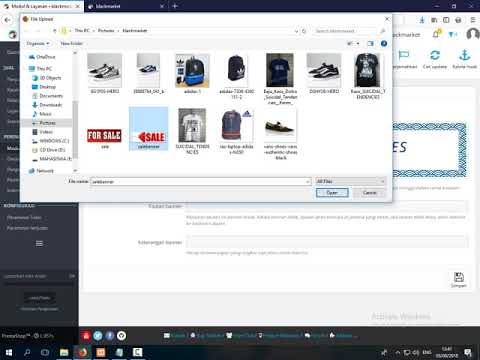480x360 pixels.
Task: Click the Firefox taskbar icon
Action: point(82,352)
